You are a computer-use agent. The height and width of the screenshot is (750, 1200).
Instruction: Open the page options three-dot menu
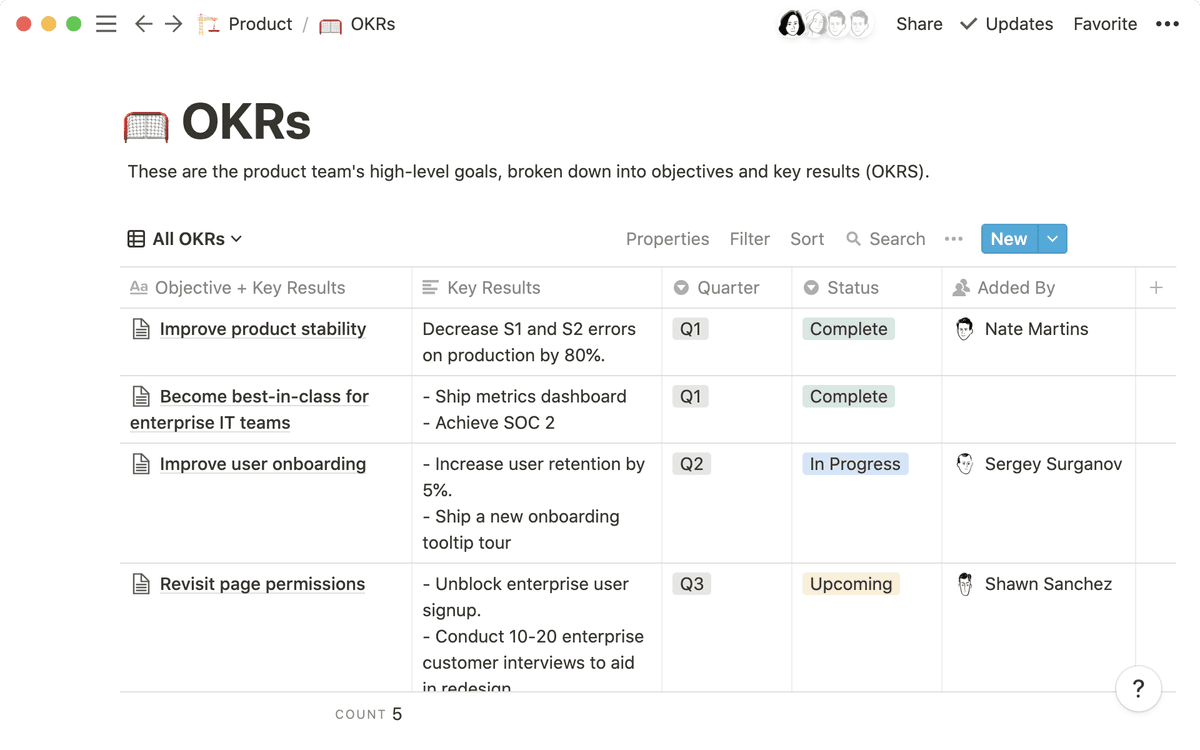[x=1167, y=24]
